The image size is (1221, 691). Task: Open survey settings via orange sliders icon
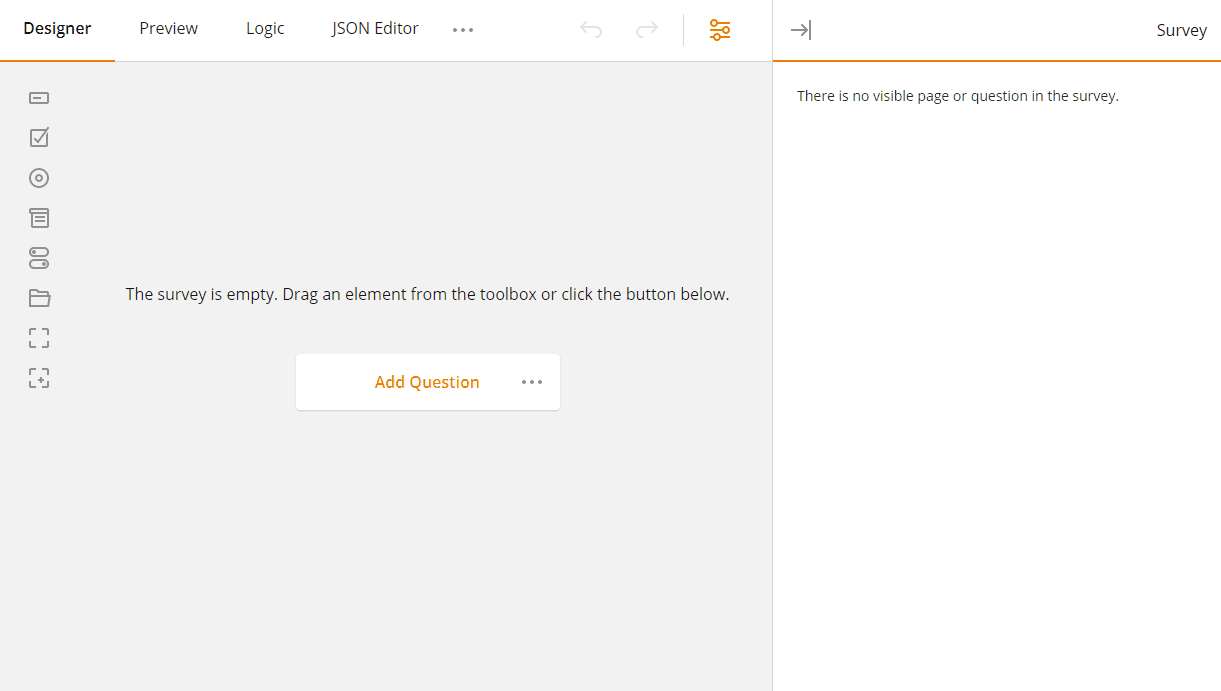(x=719, y=30)
